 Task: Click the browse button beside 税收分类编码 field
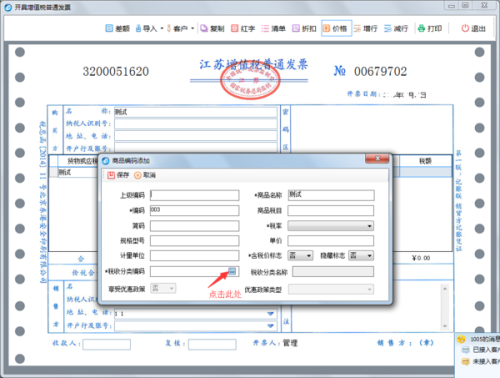(x=232, y=271)
